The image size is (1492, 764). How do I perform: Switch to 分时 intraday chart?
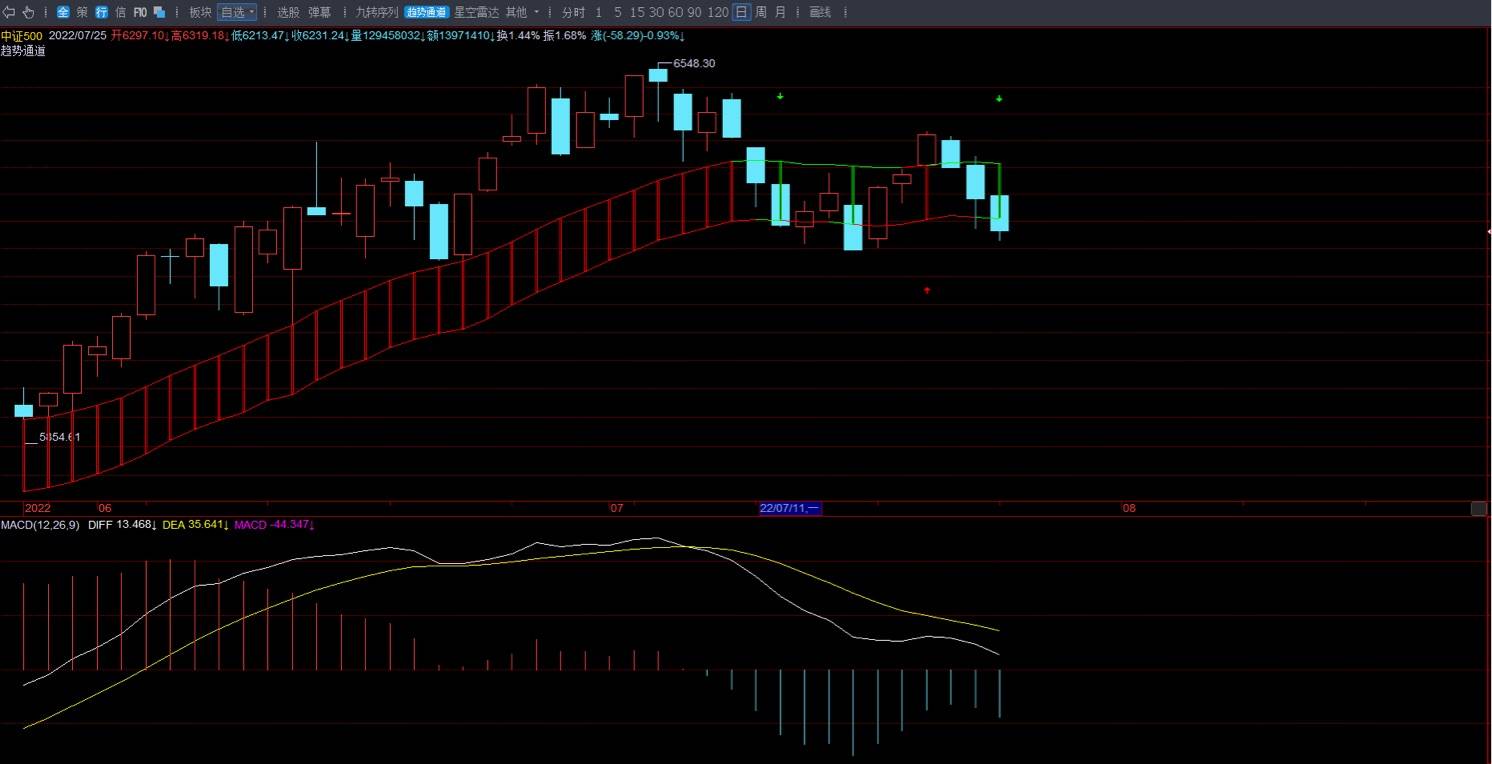(x=573, y=12)
